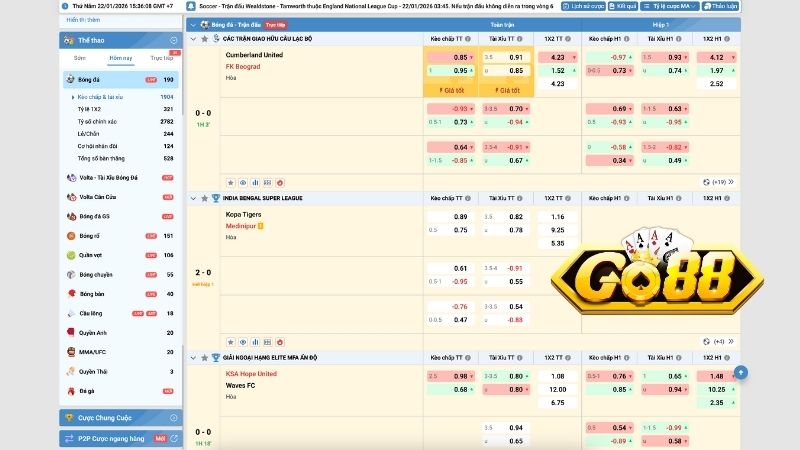Collapse the Thể thao panel circle arrow
The width and height of the screenshot is (800, 450).
pyautogui.click(x=173, y=40)
